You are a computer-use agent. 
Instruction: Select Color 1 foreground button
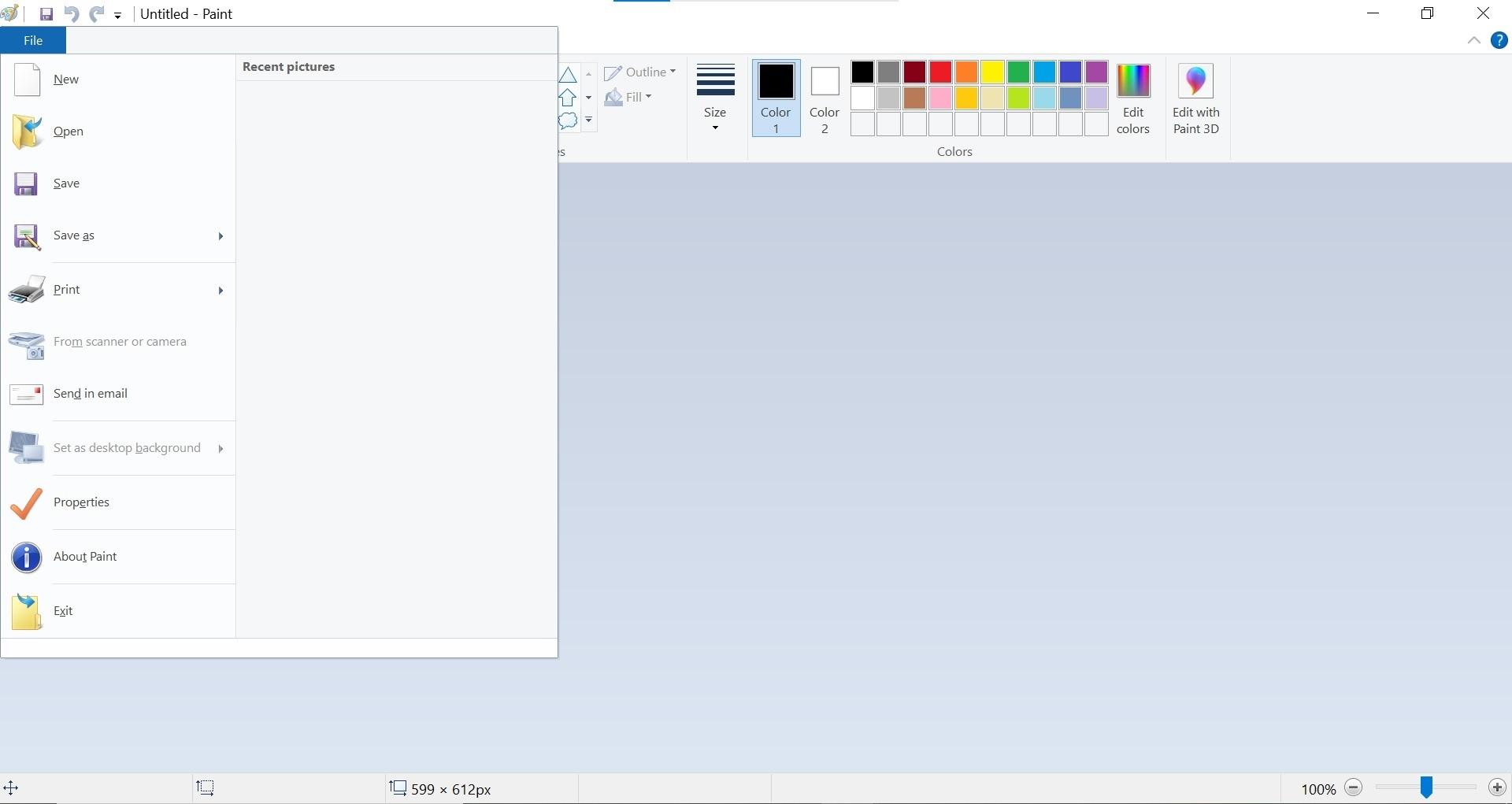click(x=776, y=98)
